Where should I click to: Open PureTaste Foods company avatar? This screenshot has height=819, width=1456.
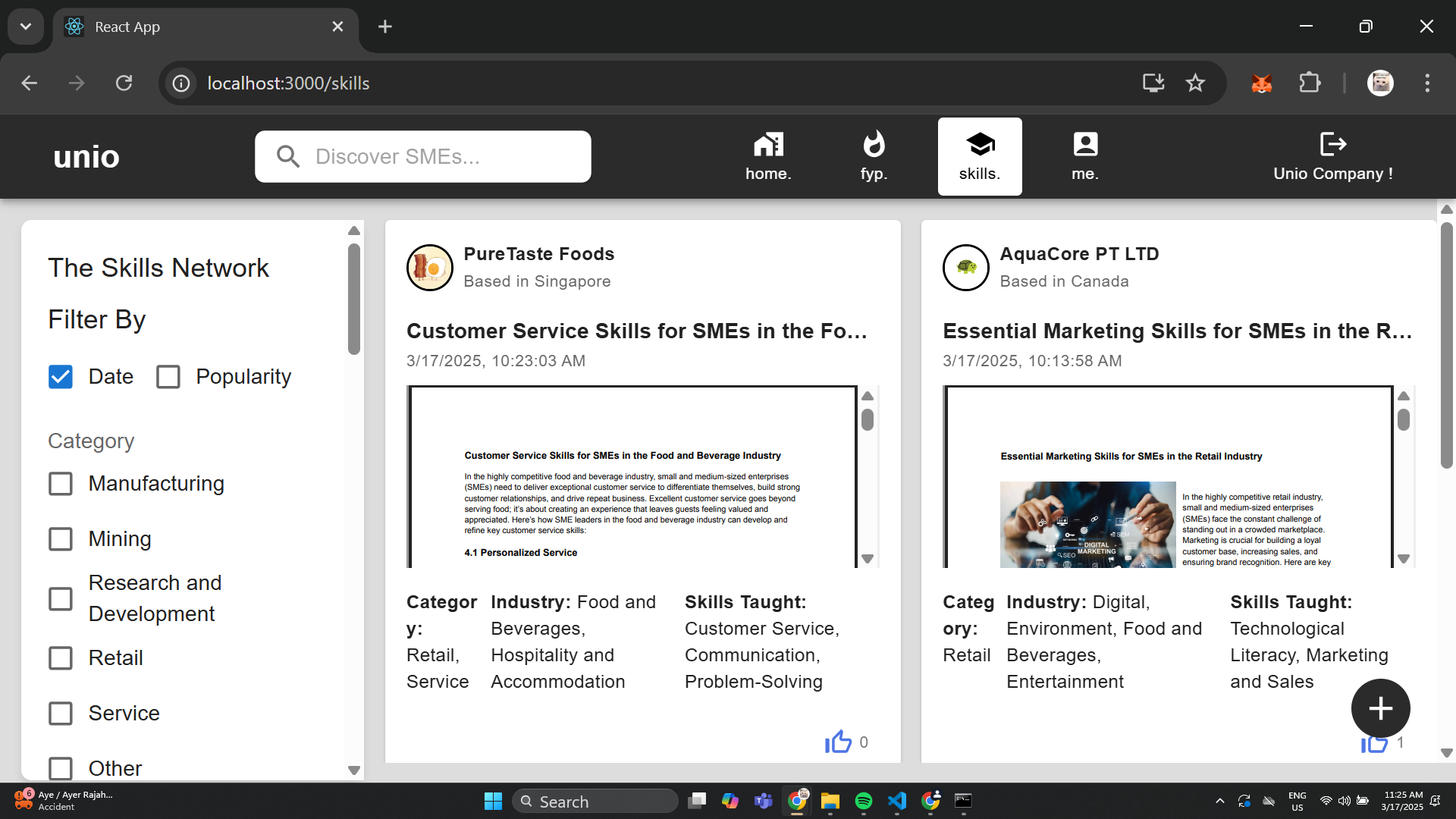click(x=430, y=268)
